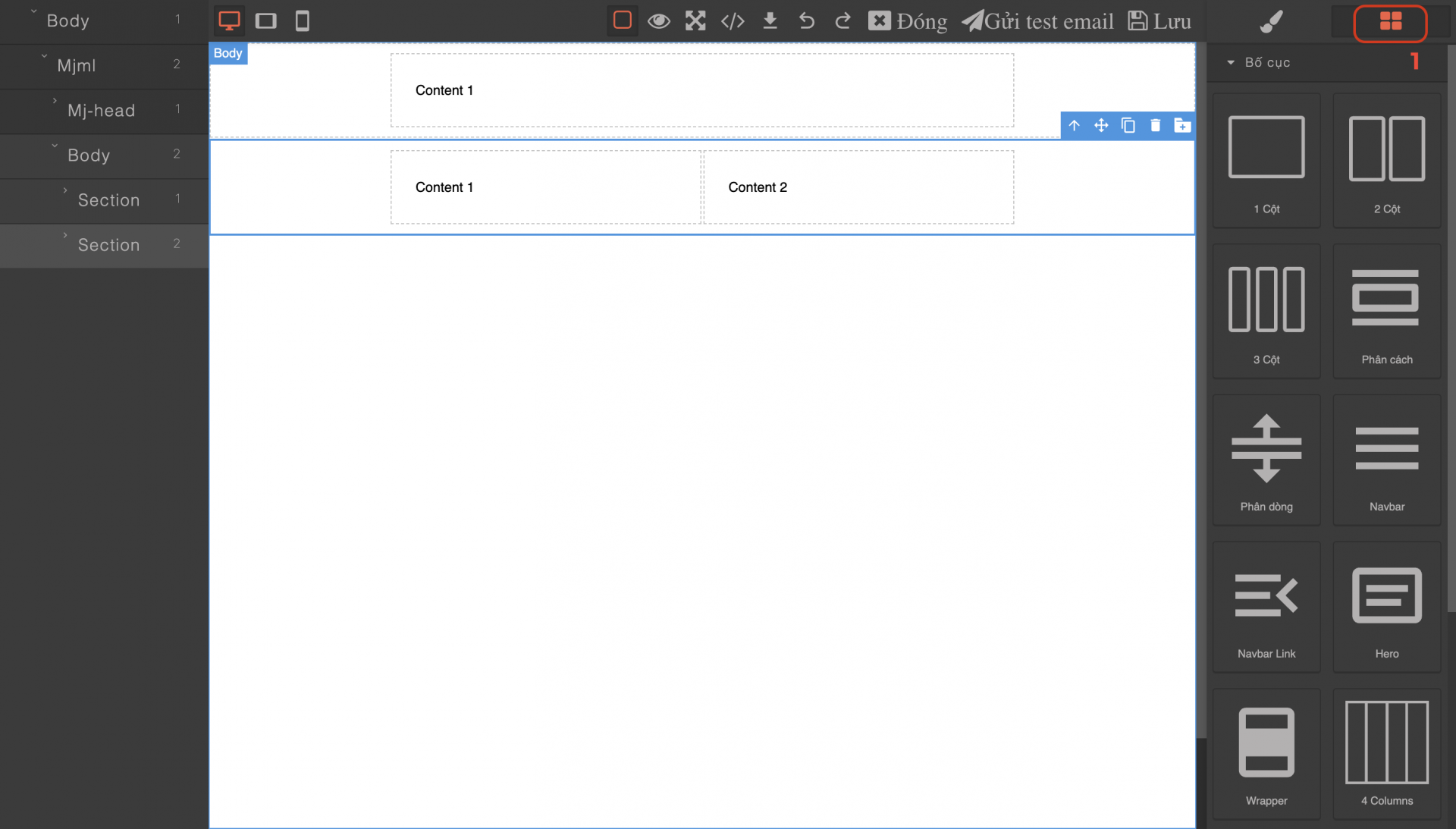The width and height of the screenshot is (1456, 829).
Task: Expand the Mj-head tree item
Action: [55, 101]
